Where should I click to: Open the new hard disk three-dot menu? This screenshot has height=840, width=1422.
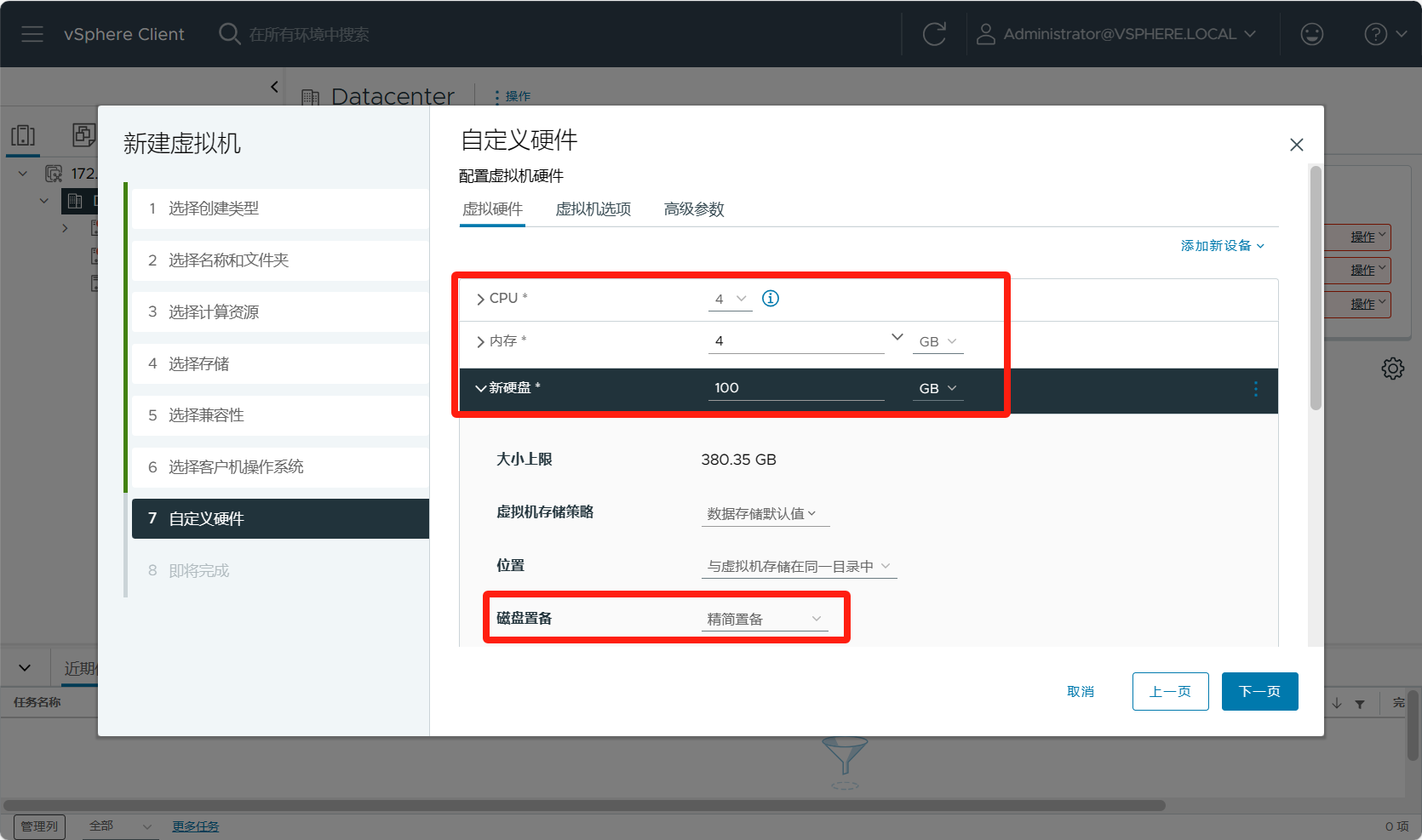pyautogui.click(x=1255, y=389)
